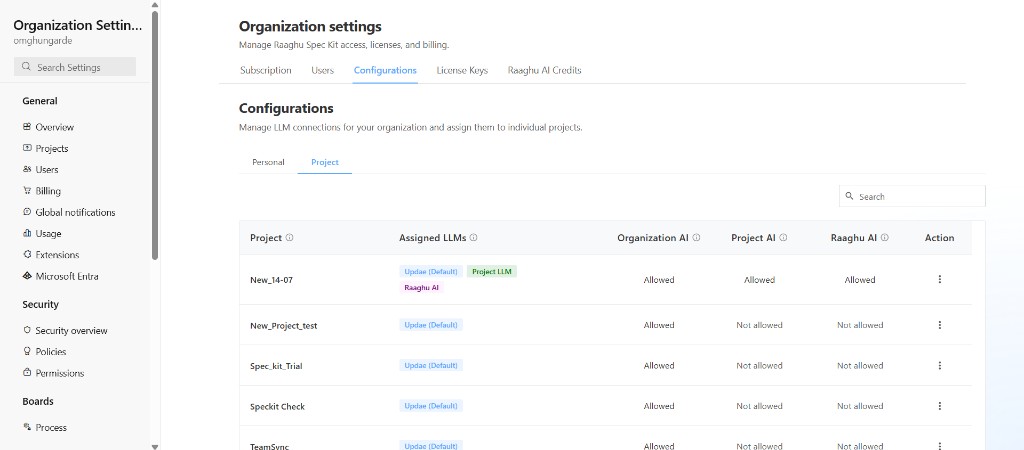Click info icon next to Assigned LLMs
The height and width of the screenshot is (450, 1024).
click(473, 238)
